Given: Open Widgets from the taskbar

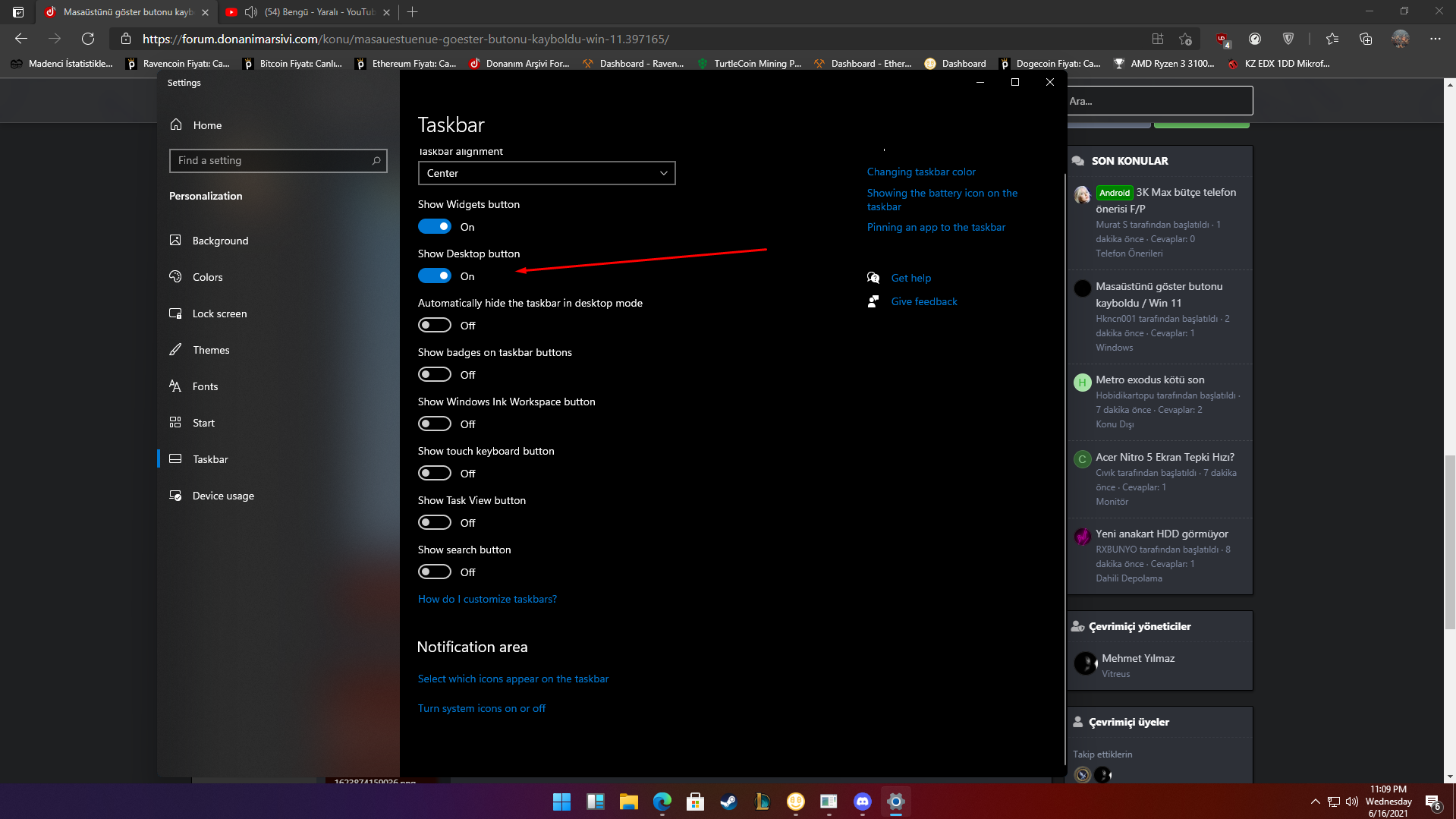Looking at the screenshot, I should pos(596,802).
